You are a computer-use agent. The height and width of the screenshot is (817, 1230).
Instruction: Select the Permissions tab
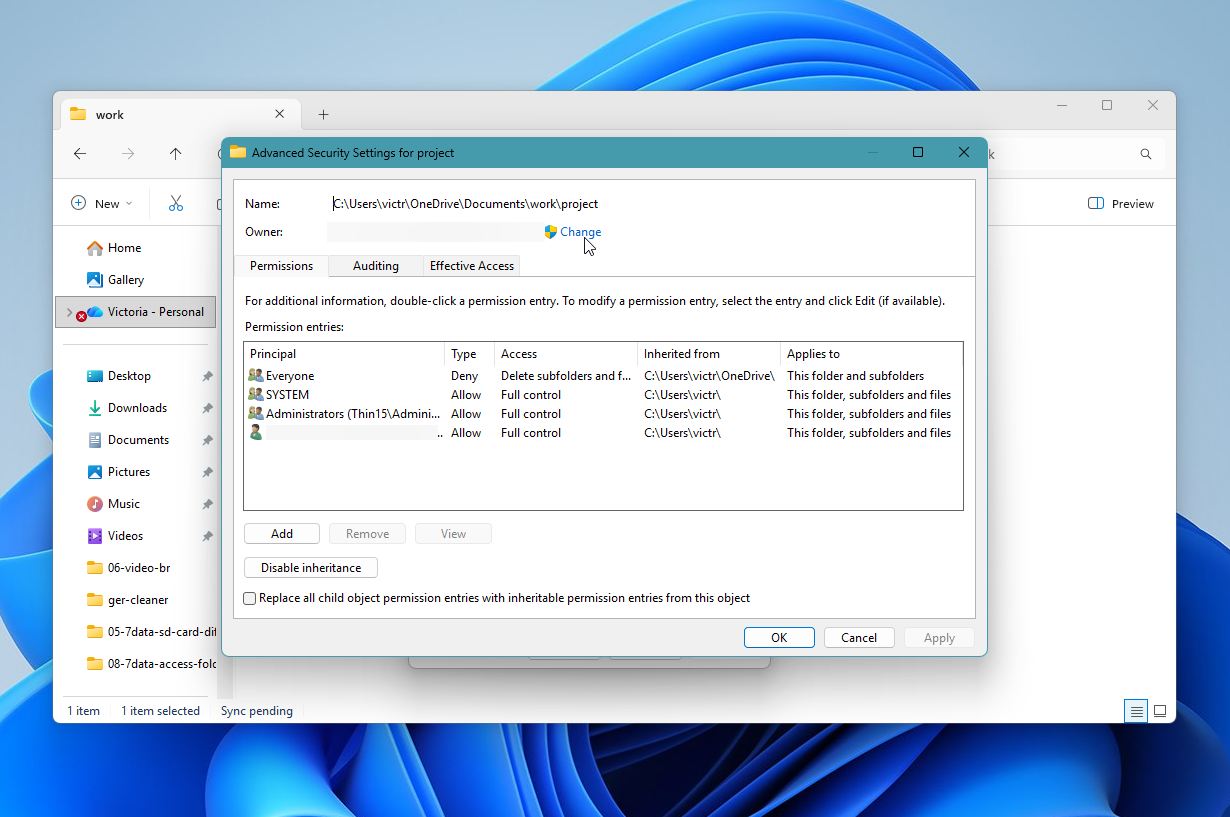281,266
